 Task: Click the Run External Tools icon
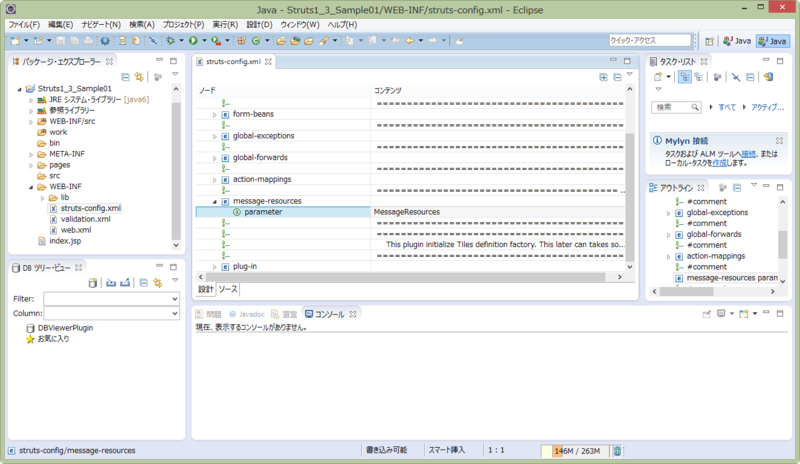216,41
